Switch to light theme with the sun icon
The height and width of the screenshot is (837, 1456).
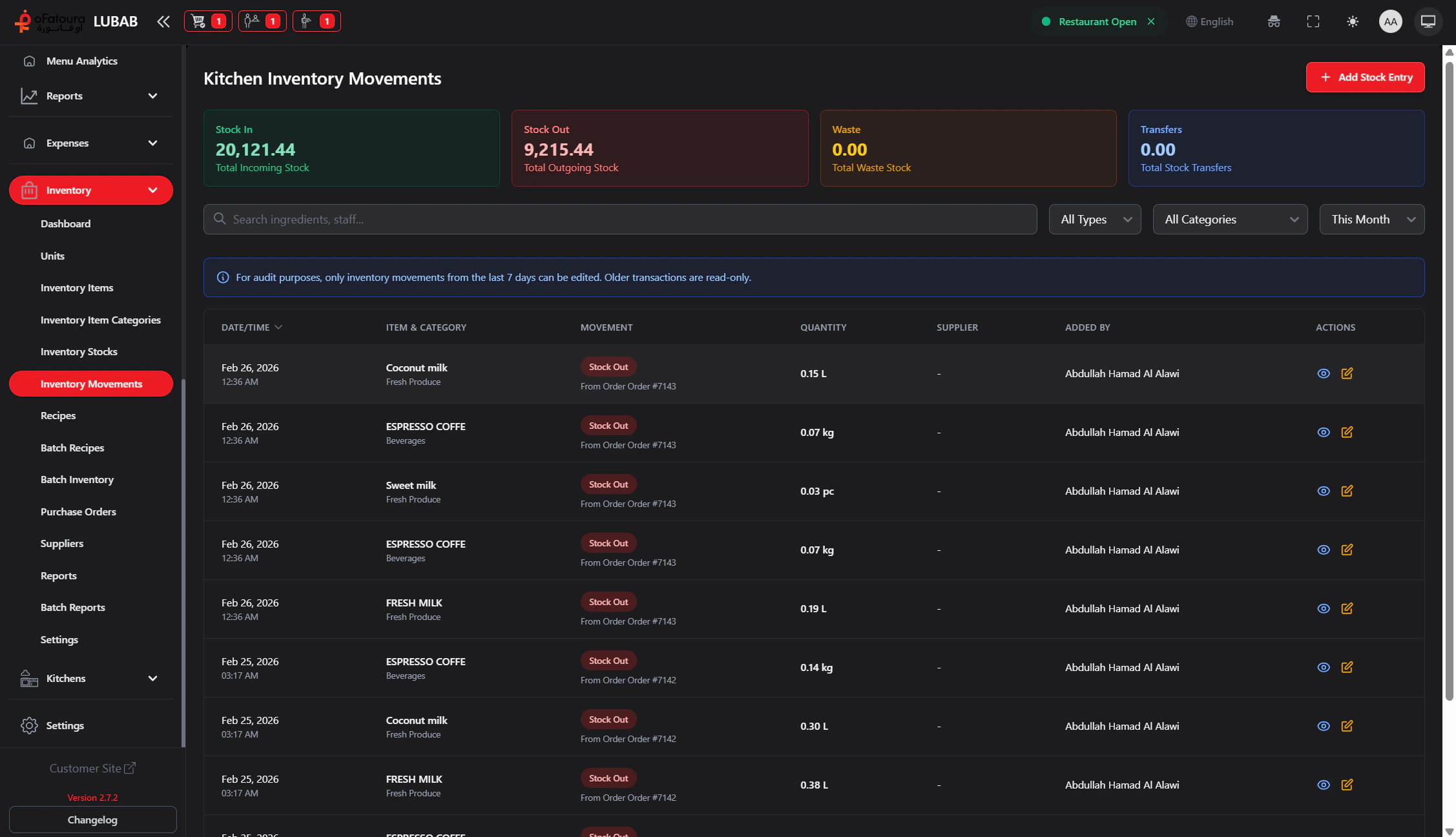click(x=1352, y=21)
